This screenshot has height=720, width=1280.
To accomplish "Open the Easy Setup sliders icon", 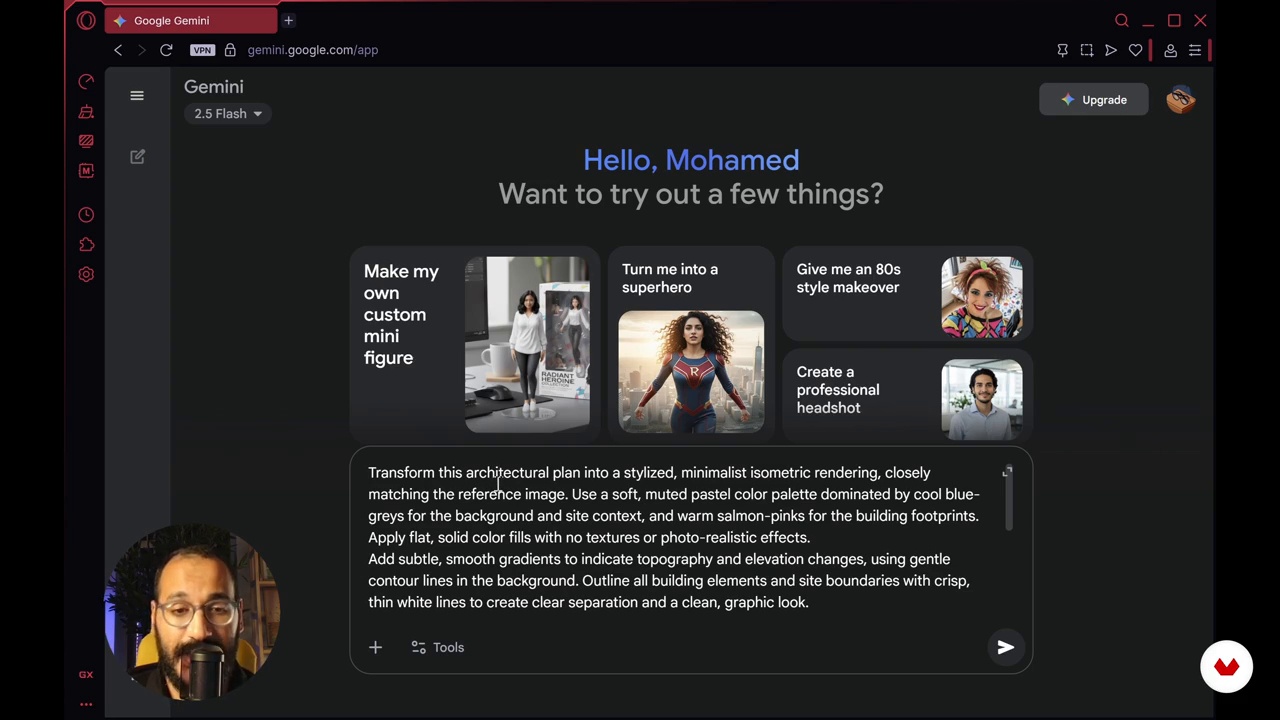I will pos(1195,50).
